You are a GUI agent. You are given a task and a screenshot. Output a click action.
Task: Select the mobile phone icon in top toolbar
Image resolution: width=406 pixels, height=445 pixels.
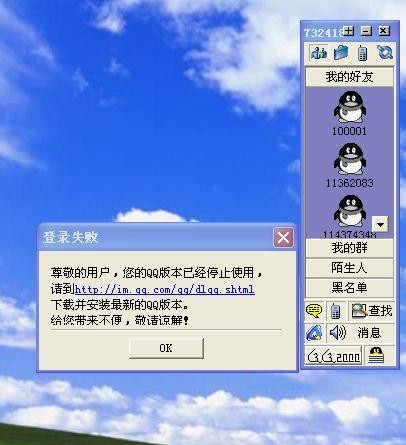(362, 53)
